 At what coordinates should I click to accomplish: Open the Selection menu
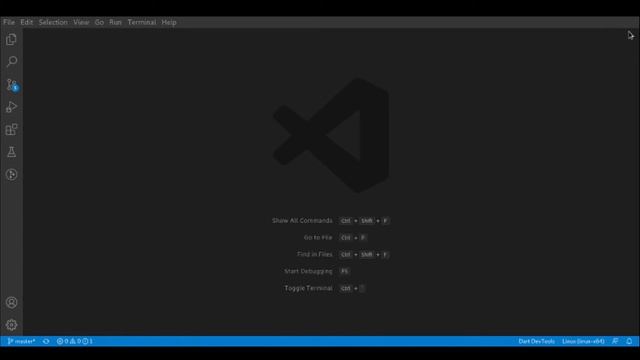click(53, 22)
